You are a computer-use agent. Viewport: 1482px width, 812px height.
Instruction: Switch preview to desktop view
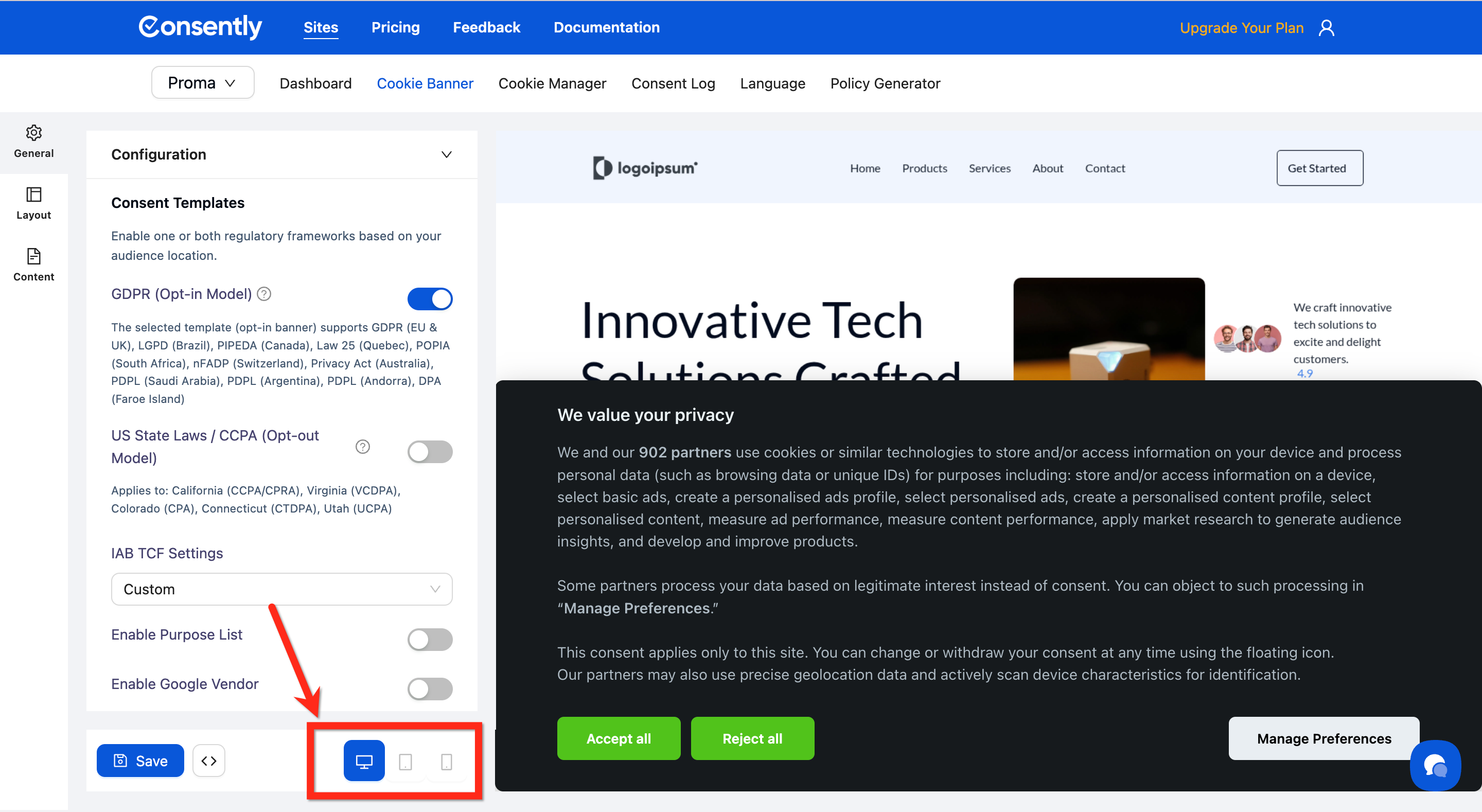tap(364, 761)
